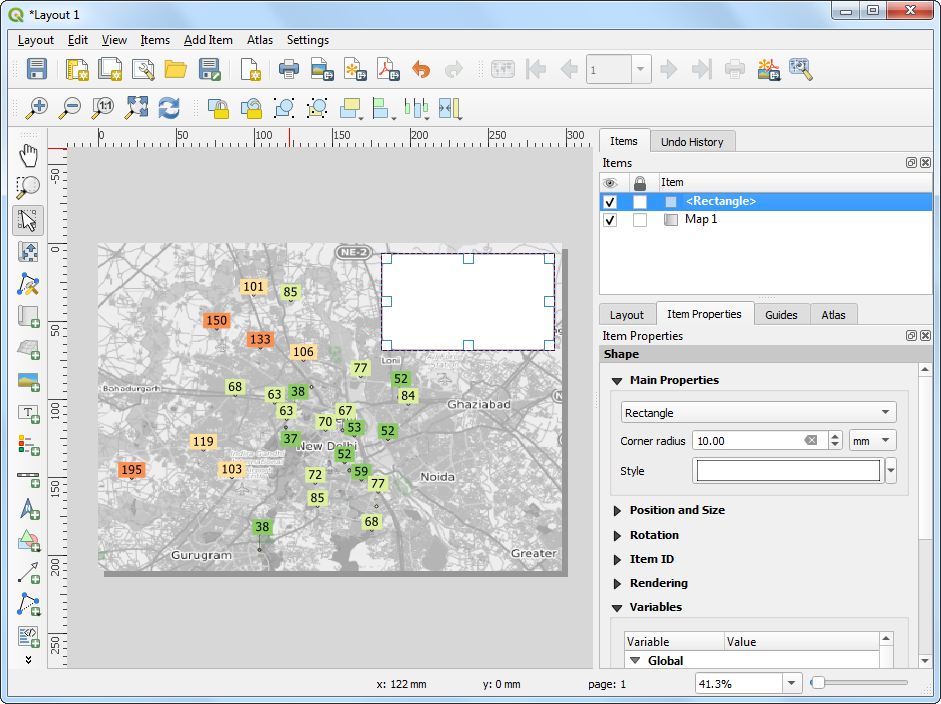
Task: Toggle visibility checkbox for Map 1
Action: (610, 220)
